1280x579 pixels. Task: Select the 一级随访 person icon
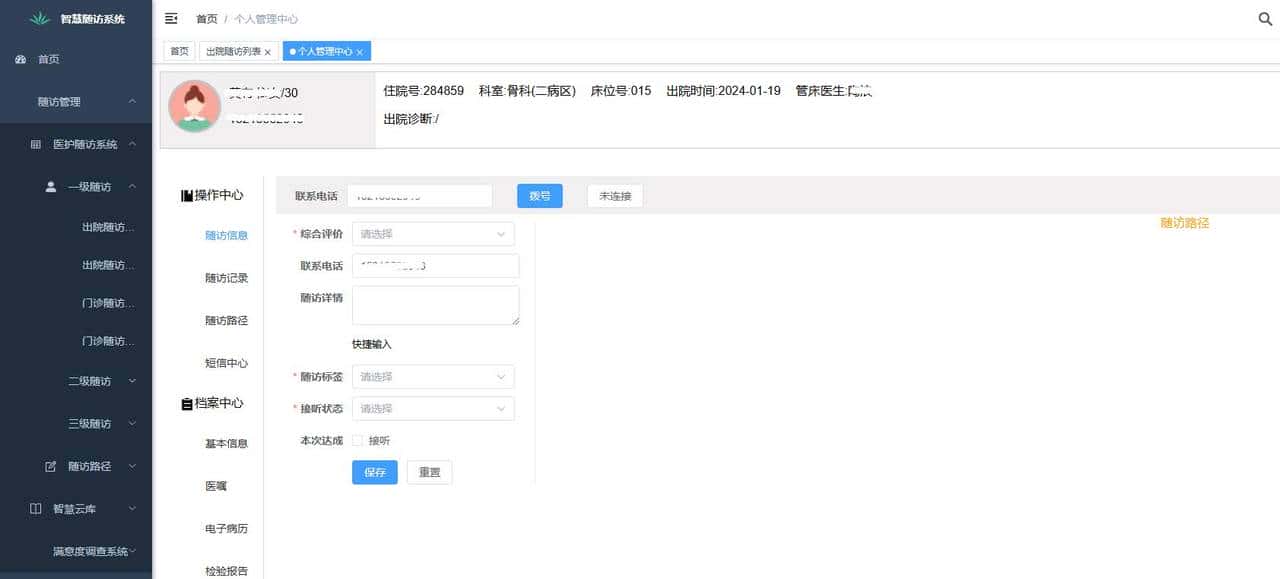coord(49,185)
